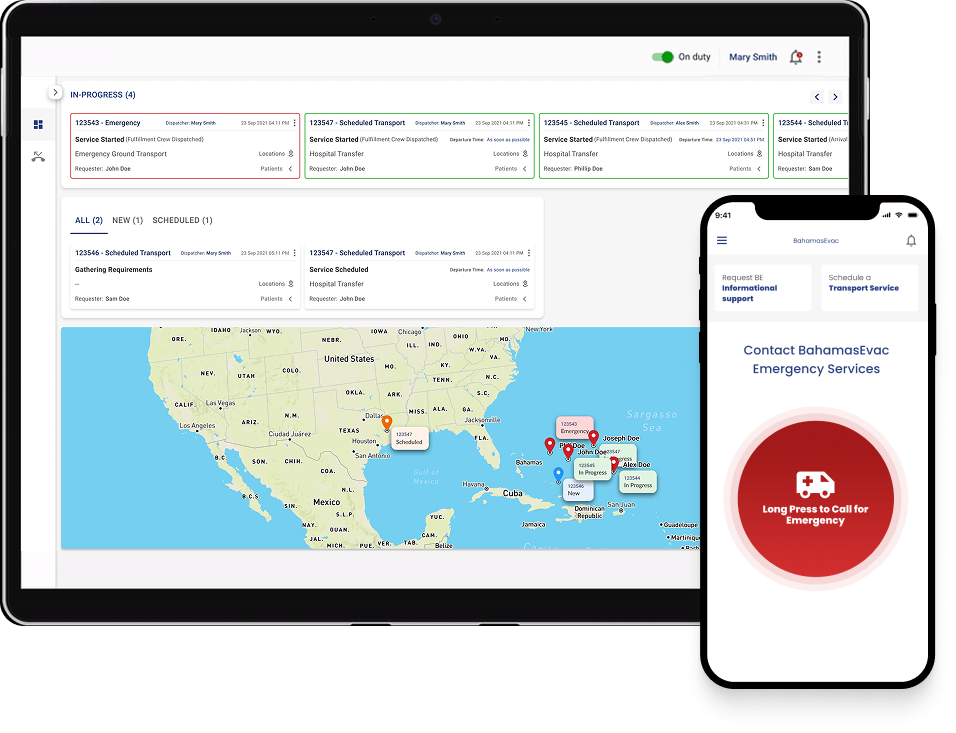Image resolution: width=956 pixels, height=733 pixels.
Task: Open 123543 - Emergency card title
Action: [x=107, y=123]
